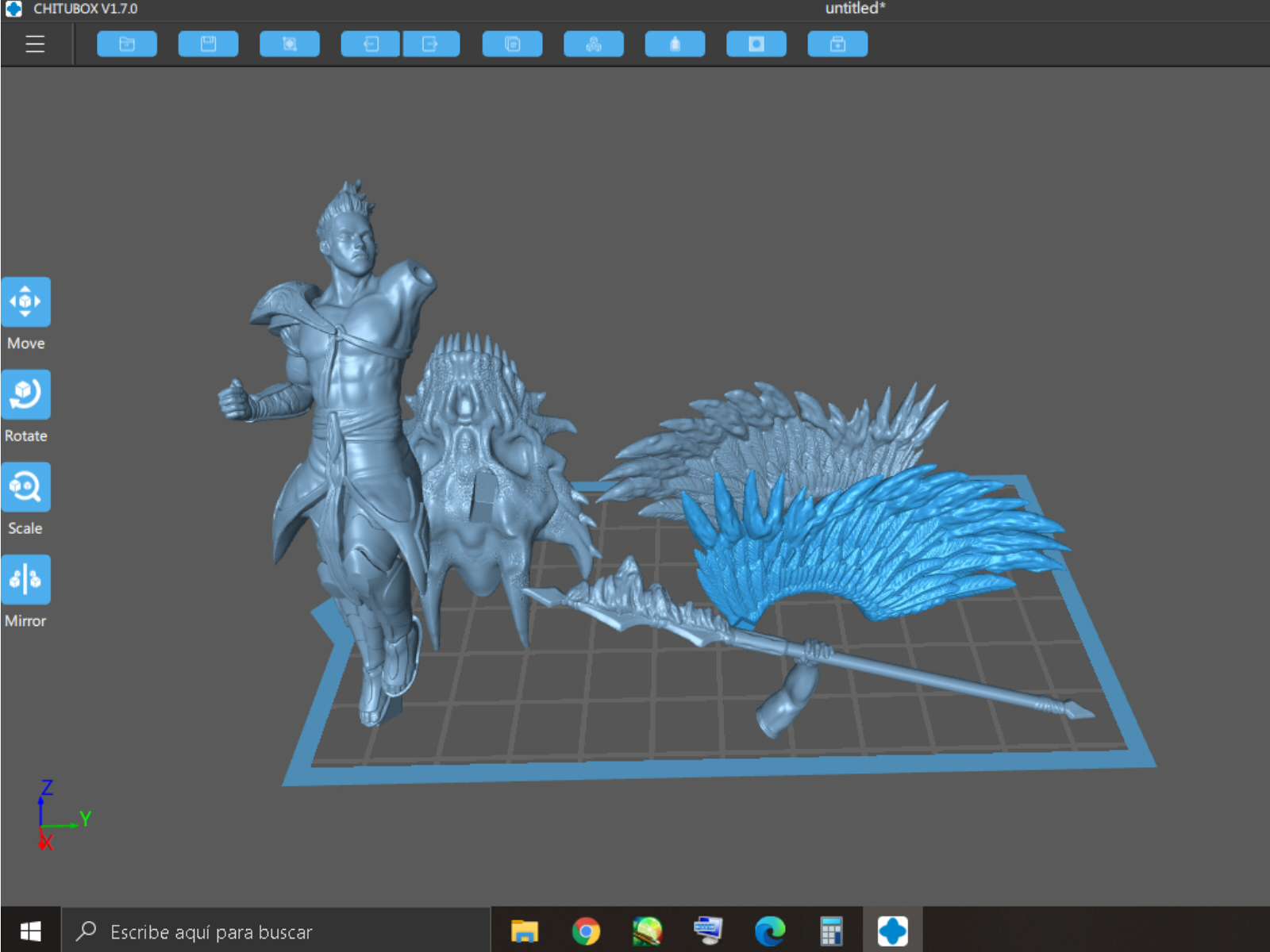Open the hamburger menu
The width and height of the screenshot is (1270, 952).
click(x=34, y=44)
